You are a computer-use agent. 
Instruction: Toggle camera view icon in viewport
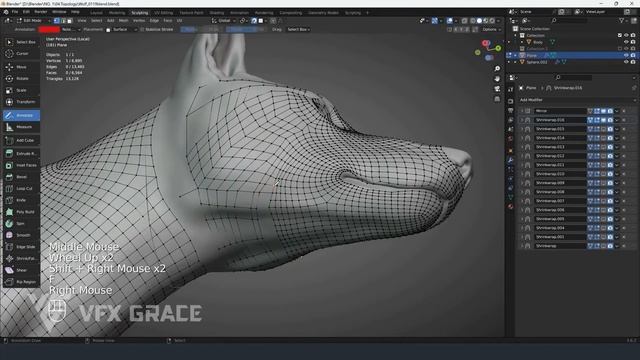click(x=497, y=89)
